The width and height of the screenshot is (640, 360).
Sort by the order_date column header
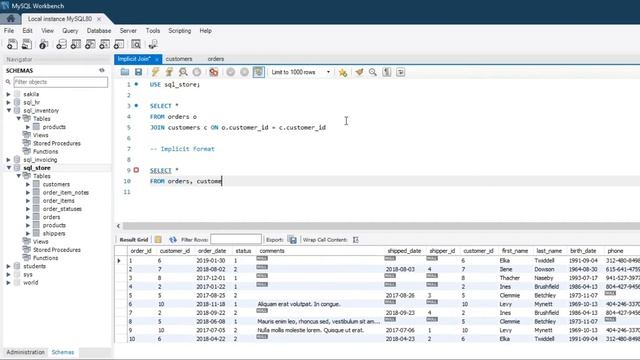click(x=212, y=251)
